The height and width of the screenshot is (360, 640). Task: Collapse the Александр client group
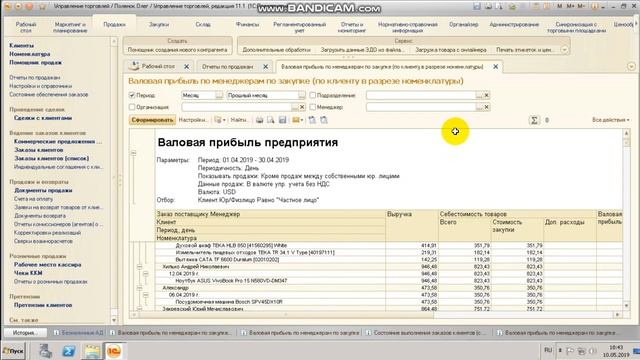[139, 288]
